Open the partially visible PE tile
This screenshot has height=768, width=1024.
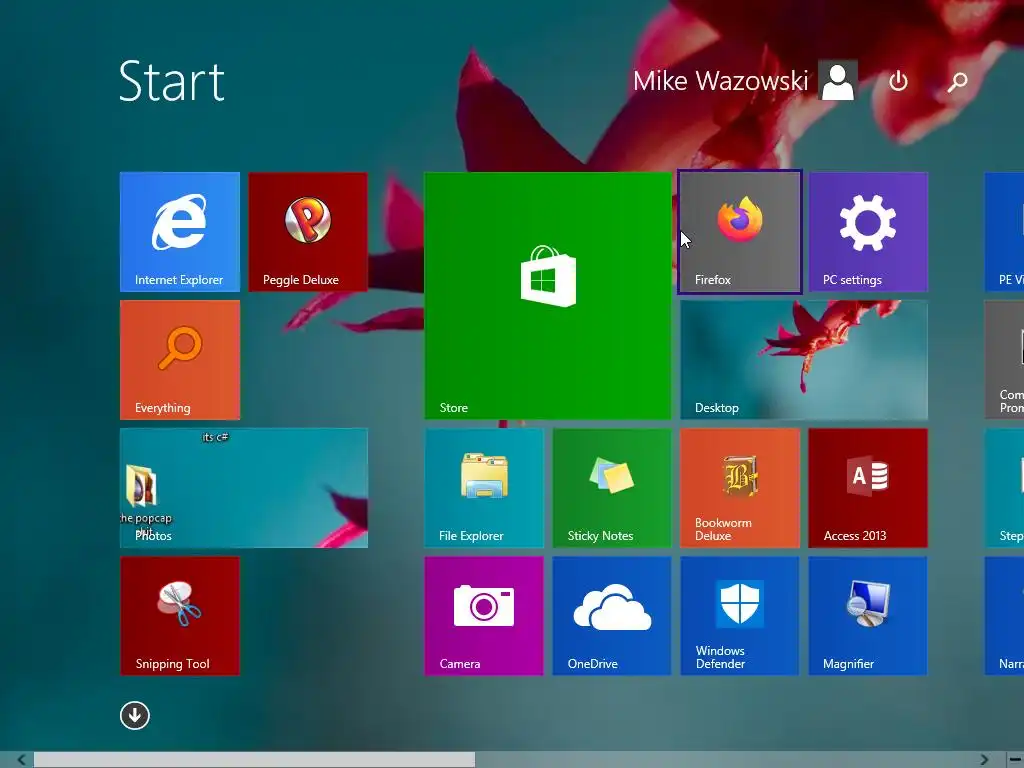1004,232
